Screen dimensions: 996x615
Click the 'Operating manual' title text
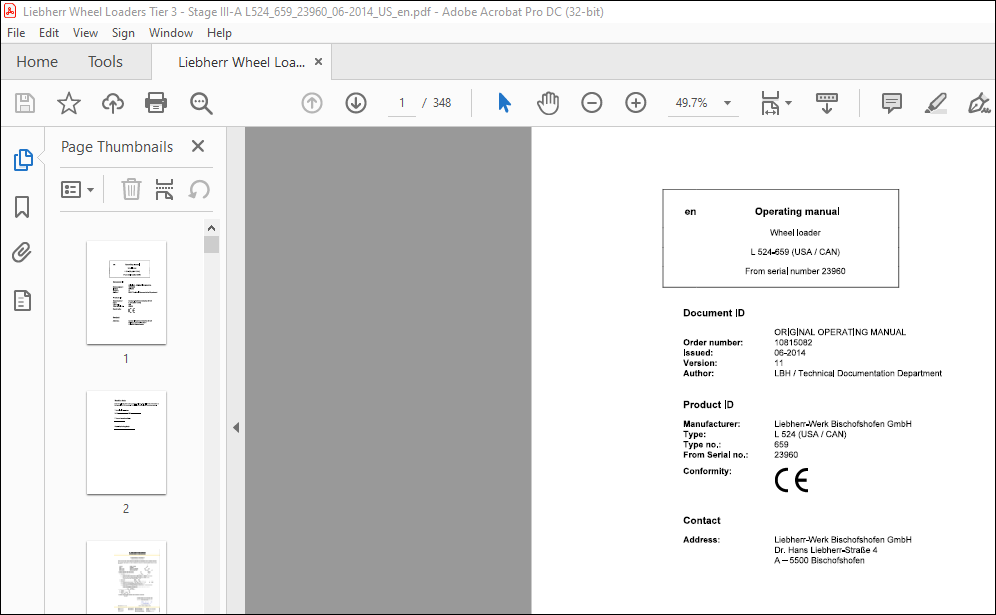click(797, 212)
